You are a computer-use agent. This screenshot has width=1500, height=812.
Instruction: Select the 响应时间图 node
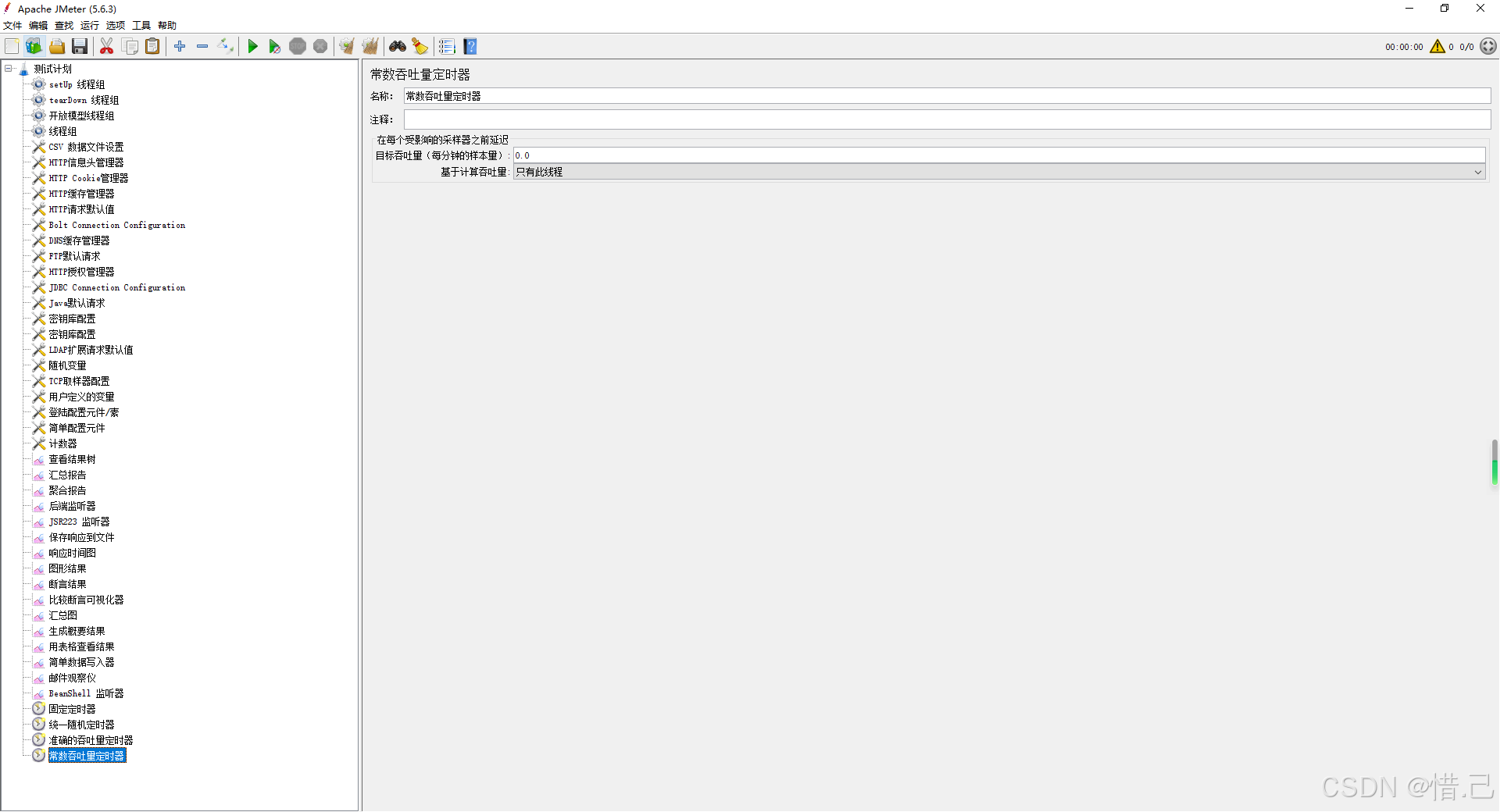(72, 553)
